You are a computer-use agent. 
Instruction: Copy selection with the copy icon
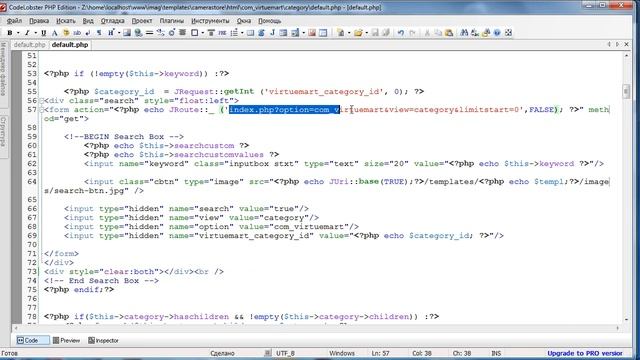438,33
